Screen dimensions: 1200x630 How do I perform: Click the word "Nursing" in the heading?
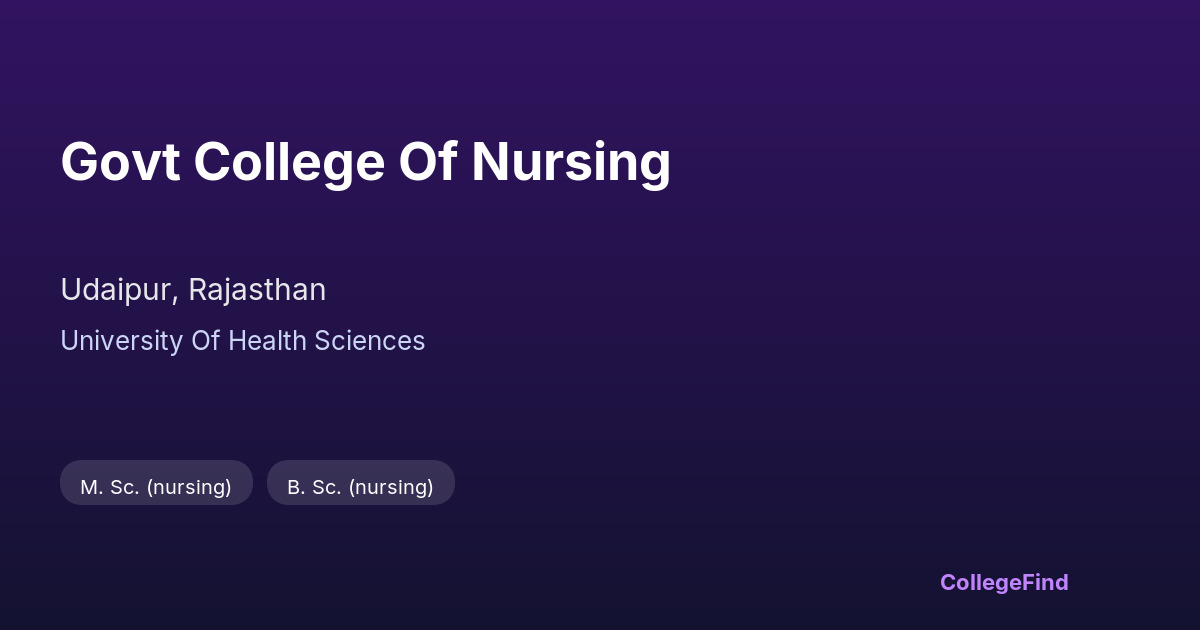(x=570, y=162)
